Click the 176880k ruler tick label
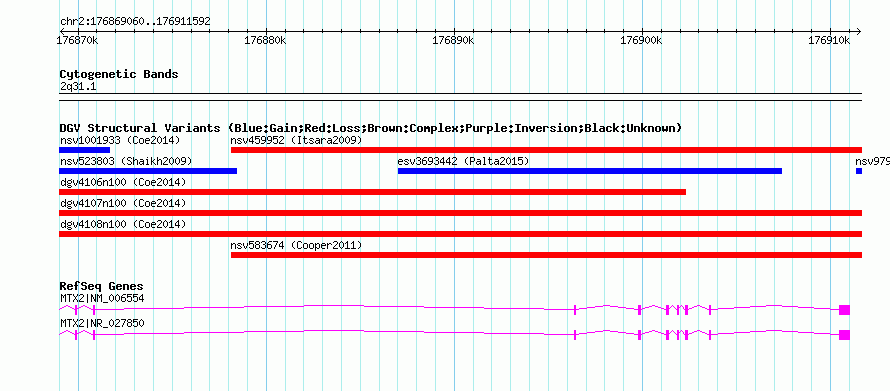Image resolution: width=890 pixels, height=391 pixels. tap(265, 40)
